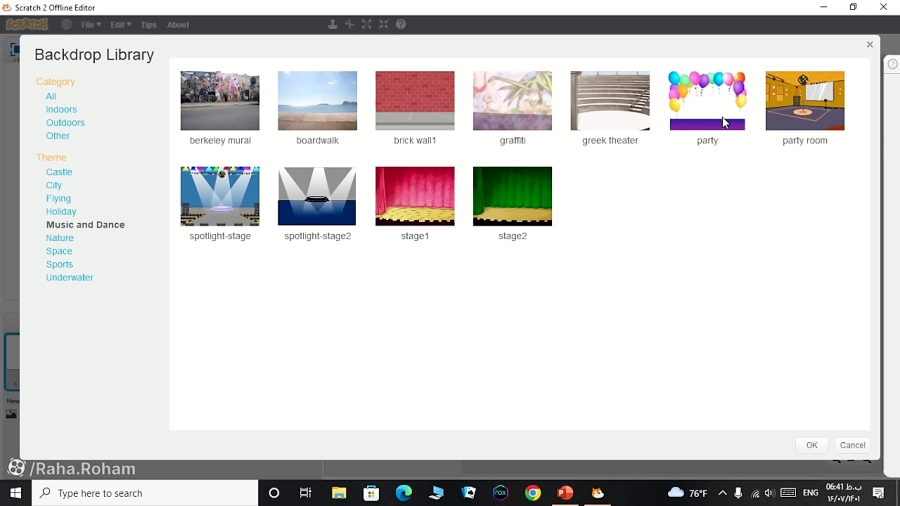
Task: Choose the spotlight-stage2 backdrop
Action: click(317, 196)
